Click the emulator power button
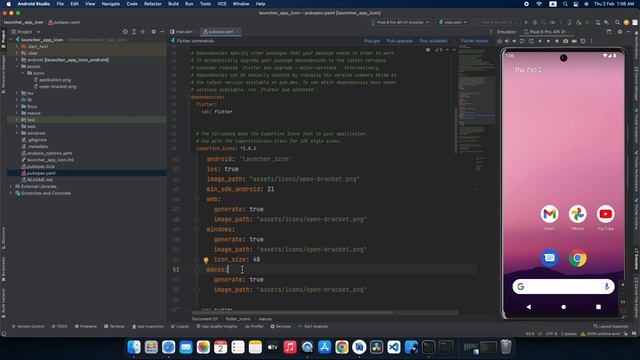The width and height of the screenshot is (640, 360). click(500, 41)
